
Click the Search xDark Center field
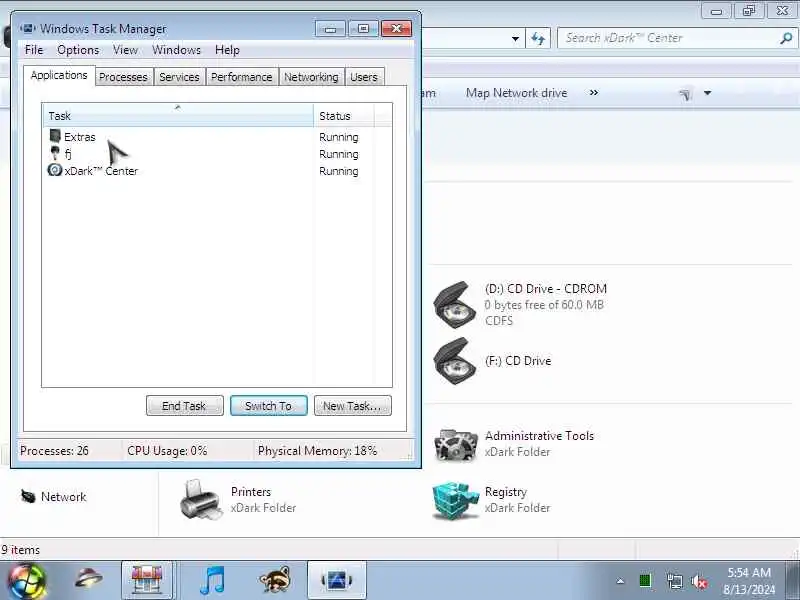(x=666, y=38)
